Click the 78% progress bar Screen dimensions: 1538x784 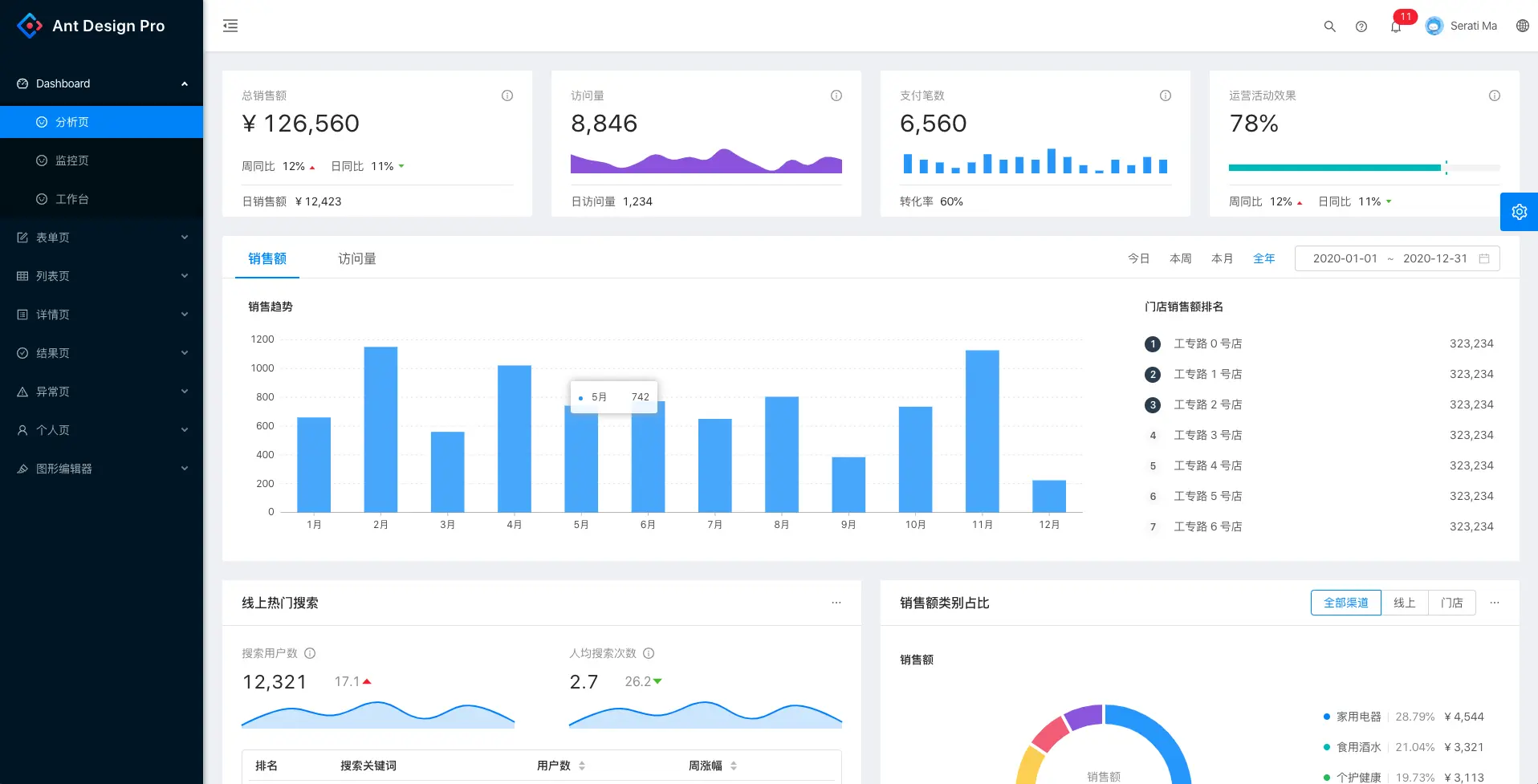(x=1365, y=168)
